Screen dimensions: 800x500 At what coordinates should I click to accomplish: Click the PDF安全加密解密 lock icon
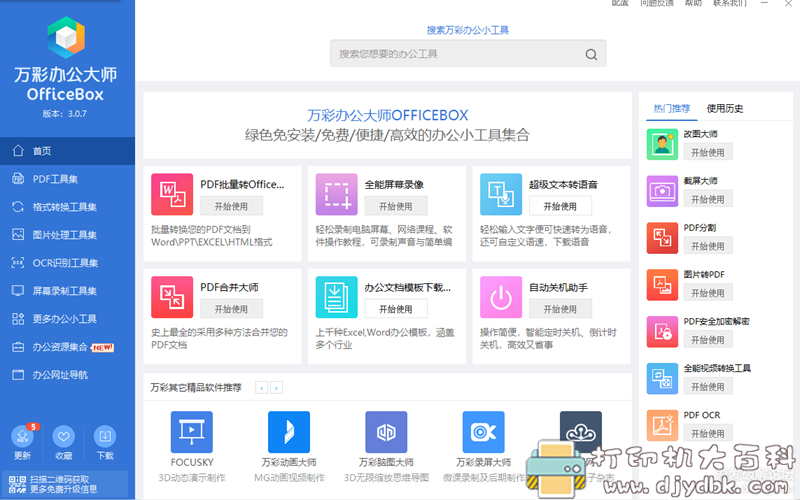662,332
